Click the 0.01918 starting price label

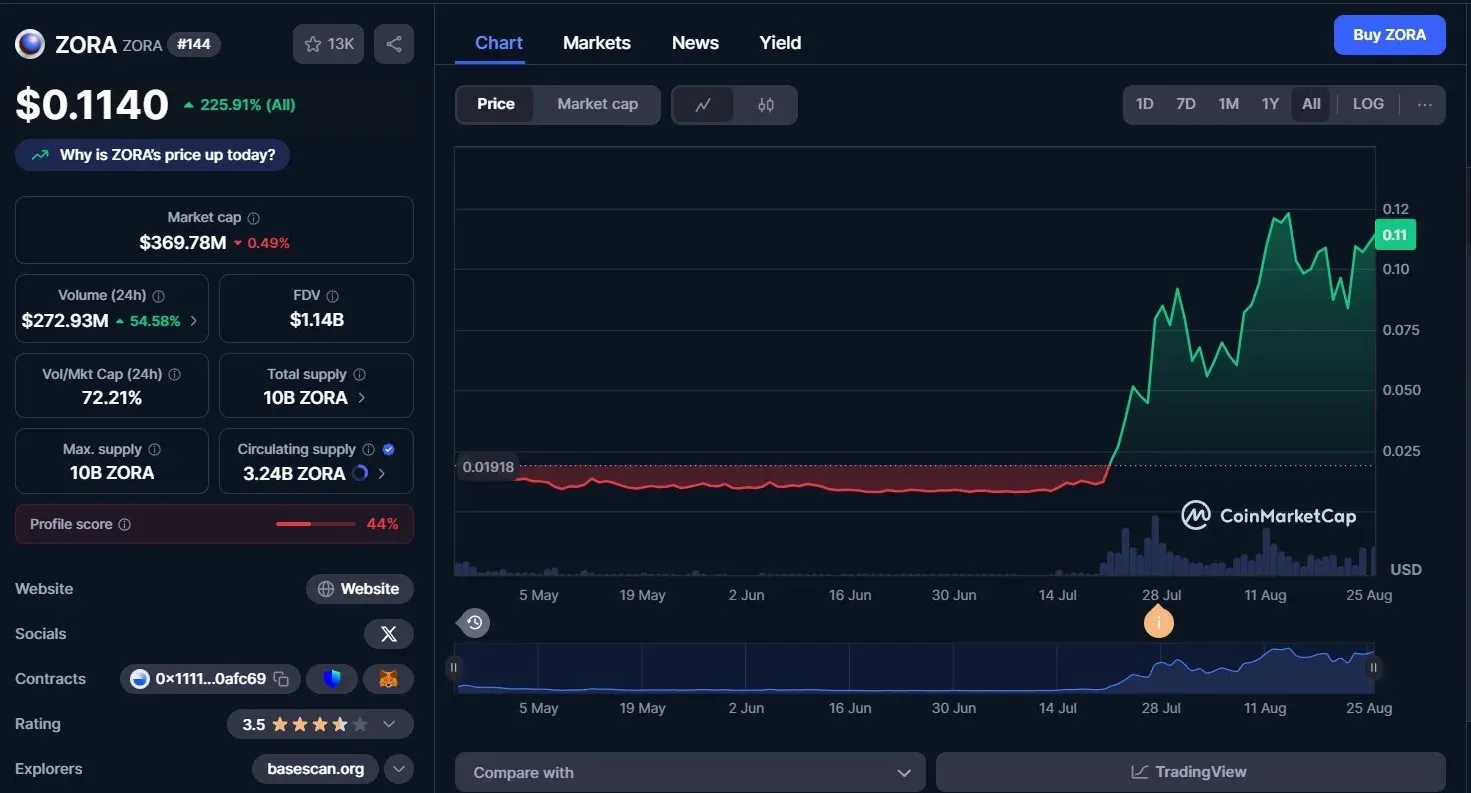pyautogui.click(x=488, y=467)
